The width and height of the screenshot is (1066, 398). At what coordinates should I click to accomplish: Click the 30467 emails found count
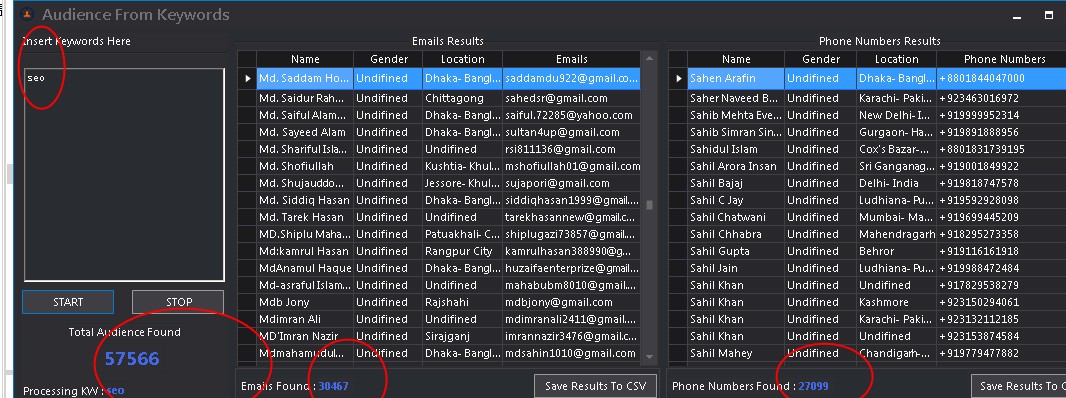[x=333, y=386]
